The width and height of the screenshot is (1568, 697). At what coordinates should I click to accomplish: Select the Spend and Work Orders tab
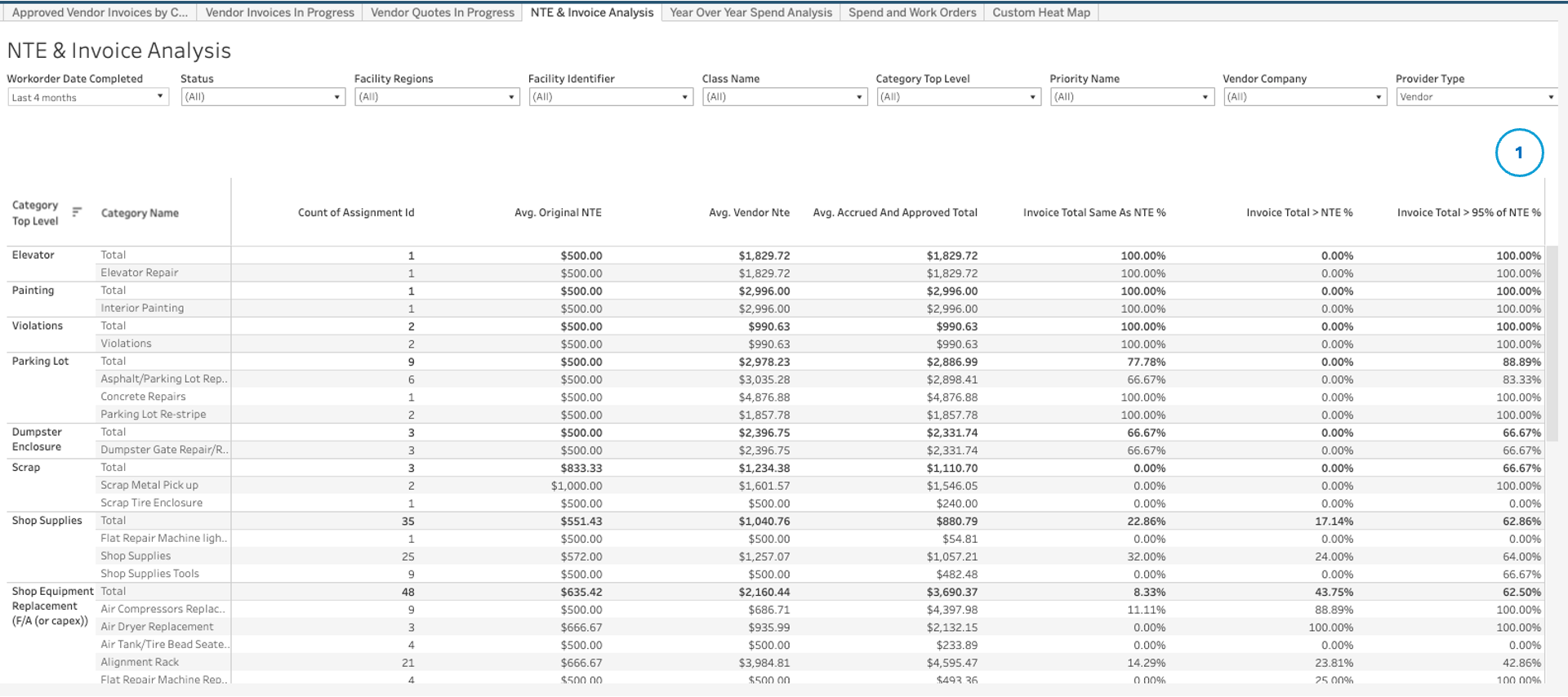[911, 12]
